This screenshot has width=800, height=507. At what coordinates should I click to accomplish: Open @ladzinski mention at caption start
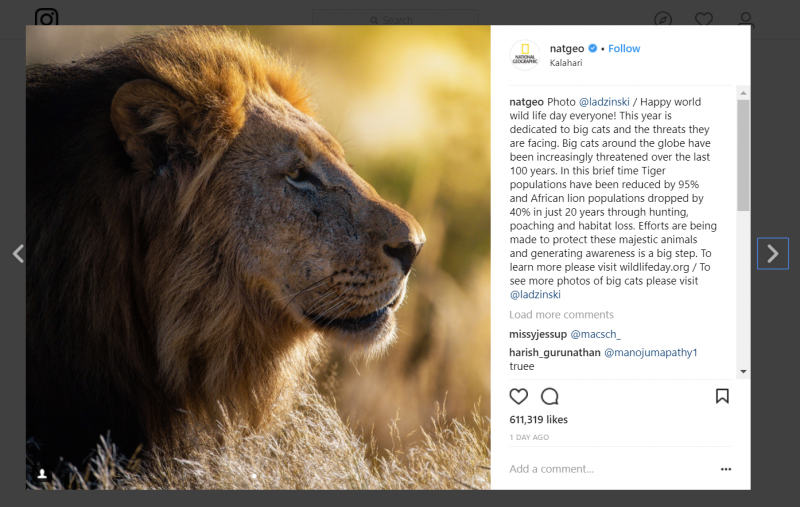click(604, 102)
